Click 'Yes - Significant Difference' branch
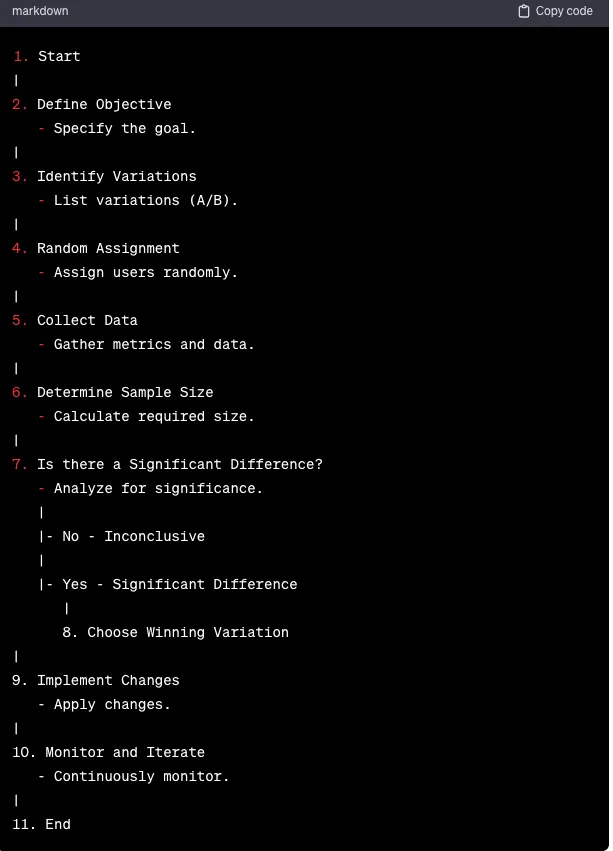This screenshot has width=613, height=851. click(179, 585)
